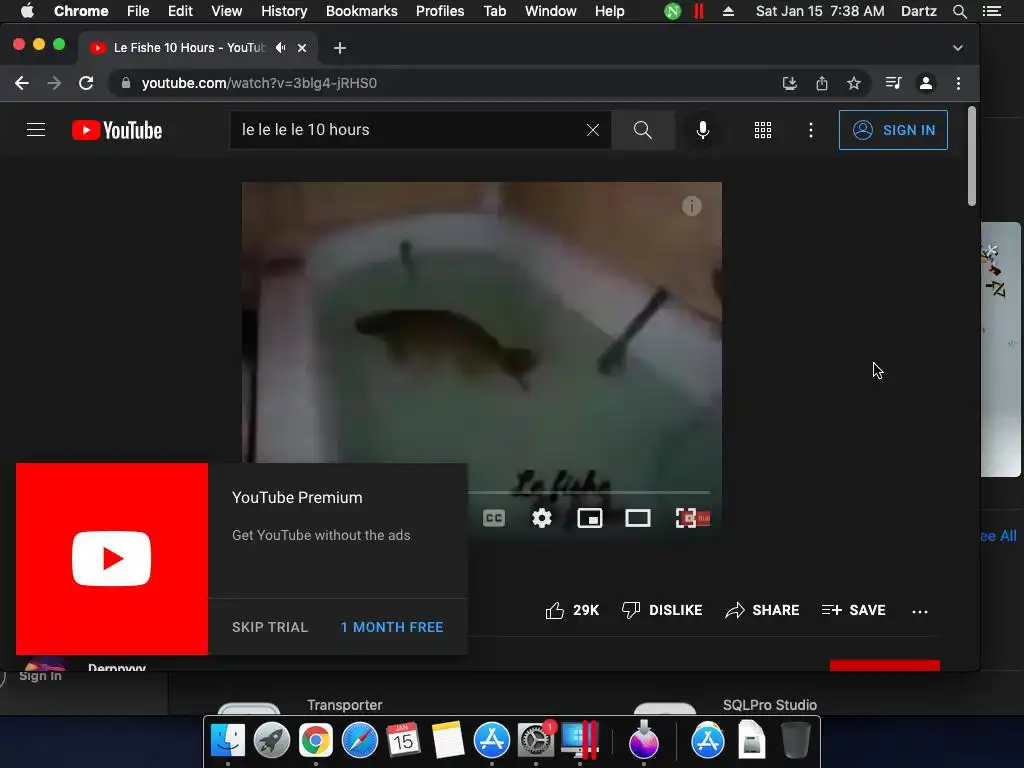Switch to theater mode
Image resolution: width=1024 pixels, height=768 pixels.
[x=637, y=519]
